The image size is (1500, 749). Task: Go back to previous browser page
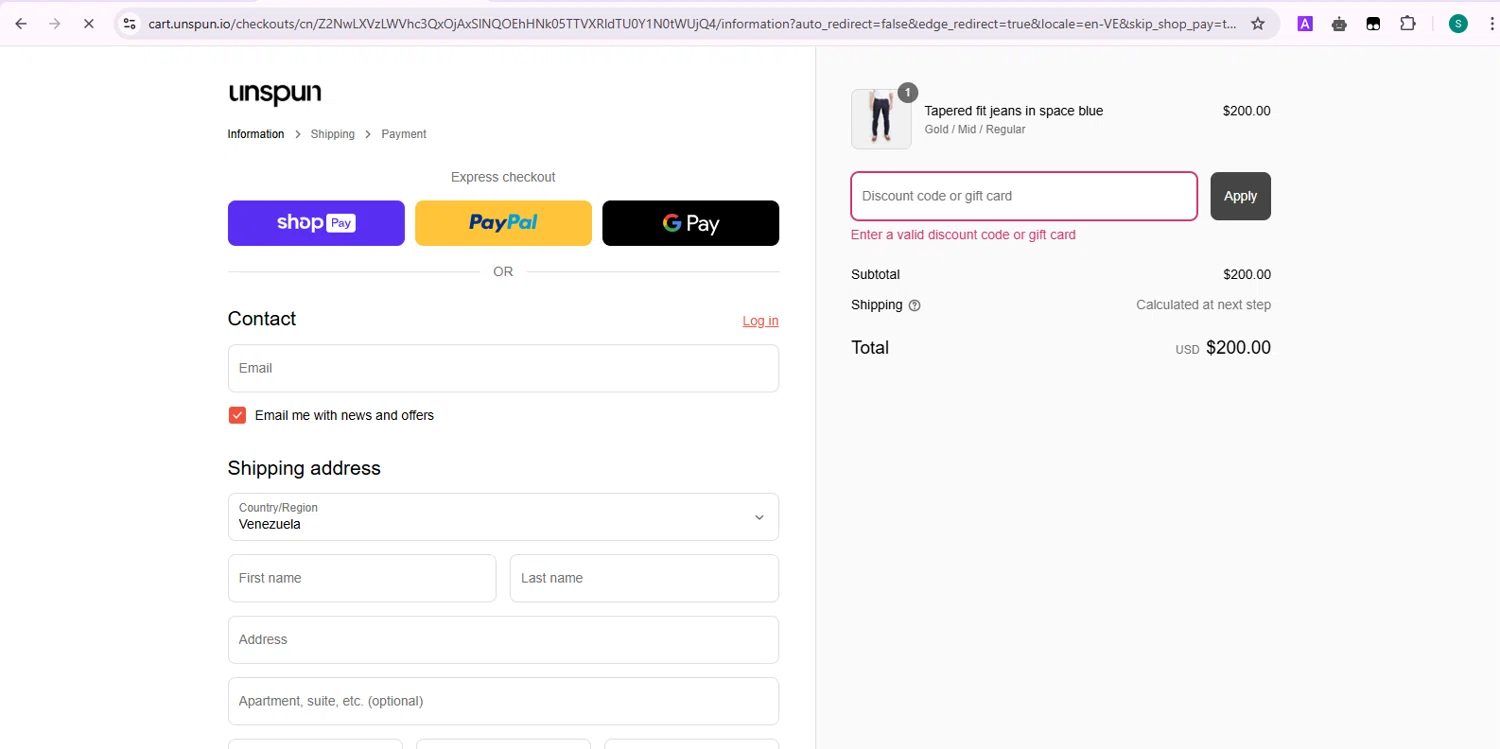tap(21, 24)
